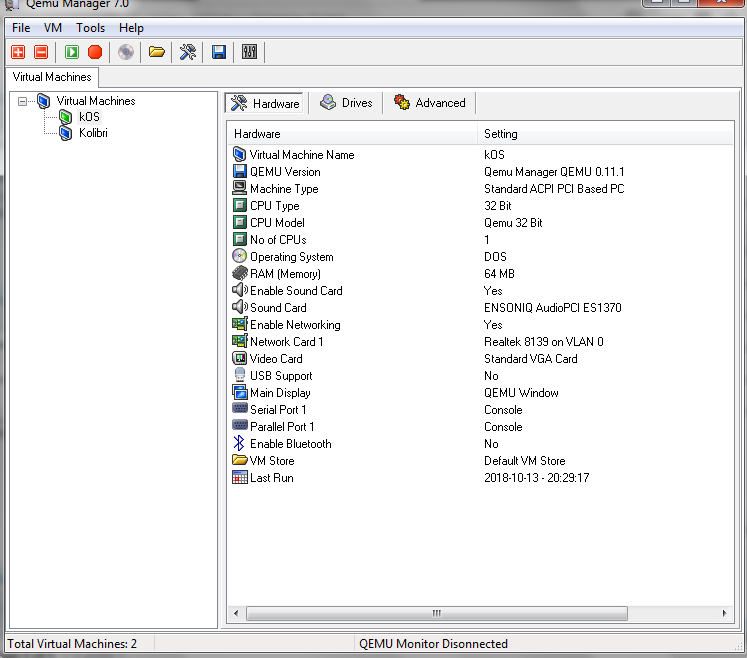747x658 pixels.
Task: Click the wrench and screwdriver toolbar icon
Action: (x=188, y=52)
